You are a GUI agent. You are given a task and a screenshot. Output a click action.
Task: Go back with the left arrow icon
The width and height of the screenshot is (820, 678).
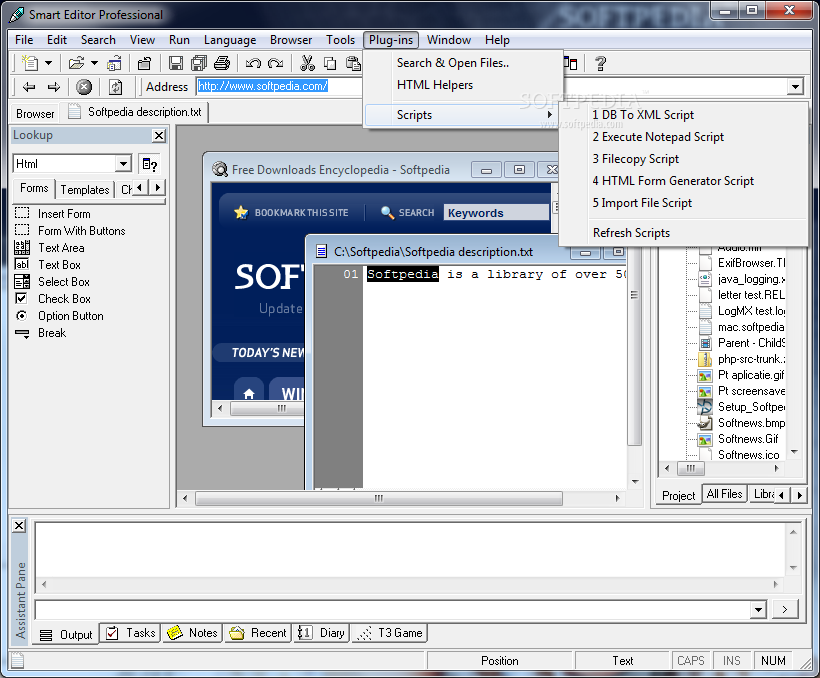pyautogui.click(x=29, y=87)
